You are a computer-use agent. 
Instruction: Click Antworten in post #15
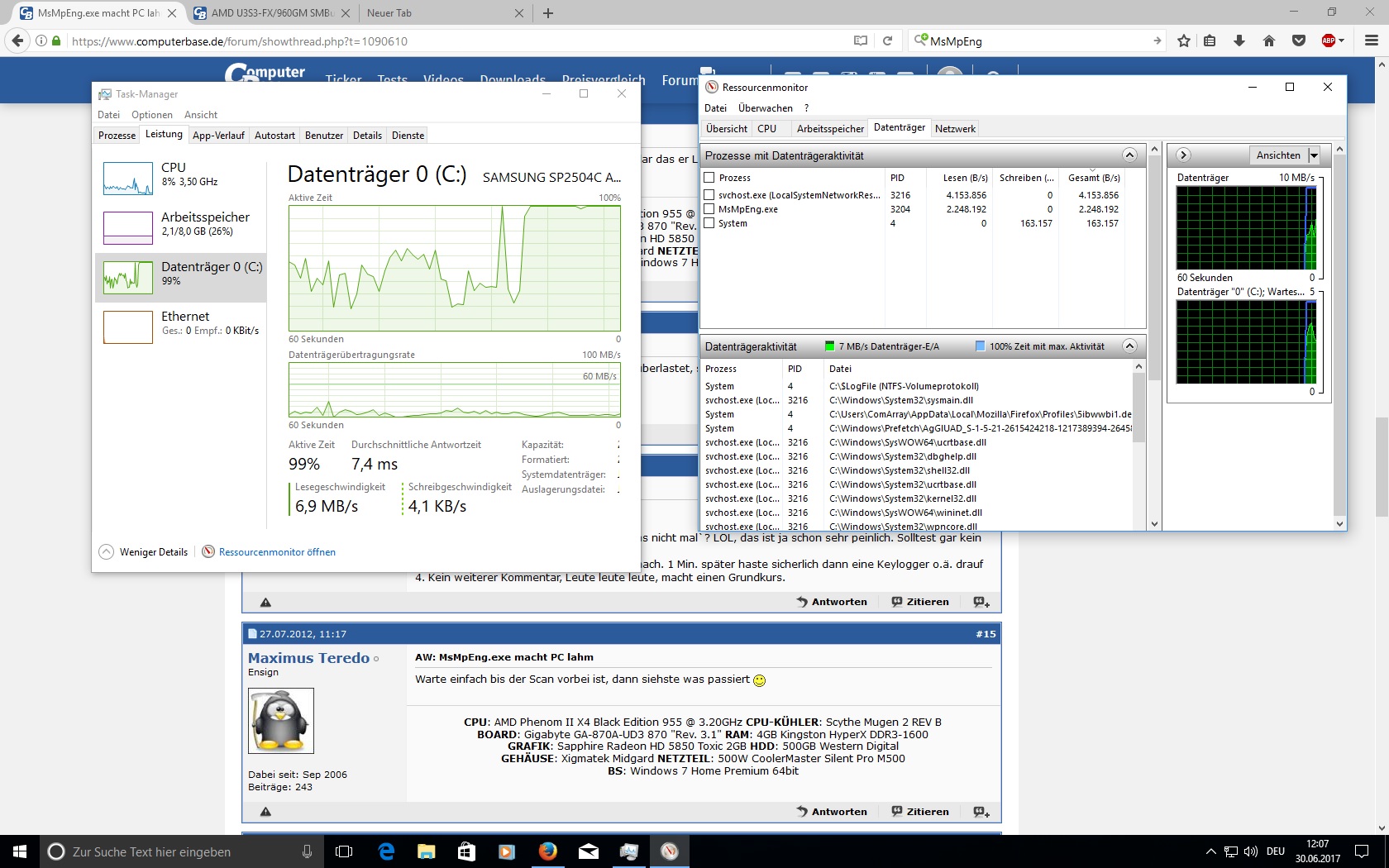(832, 812)
